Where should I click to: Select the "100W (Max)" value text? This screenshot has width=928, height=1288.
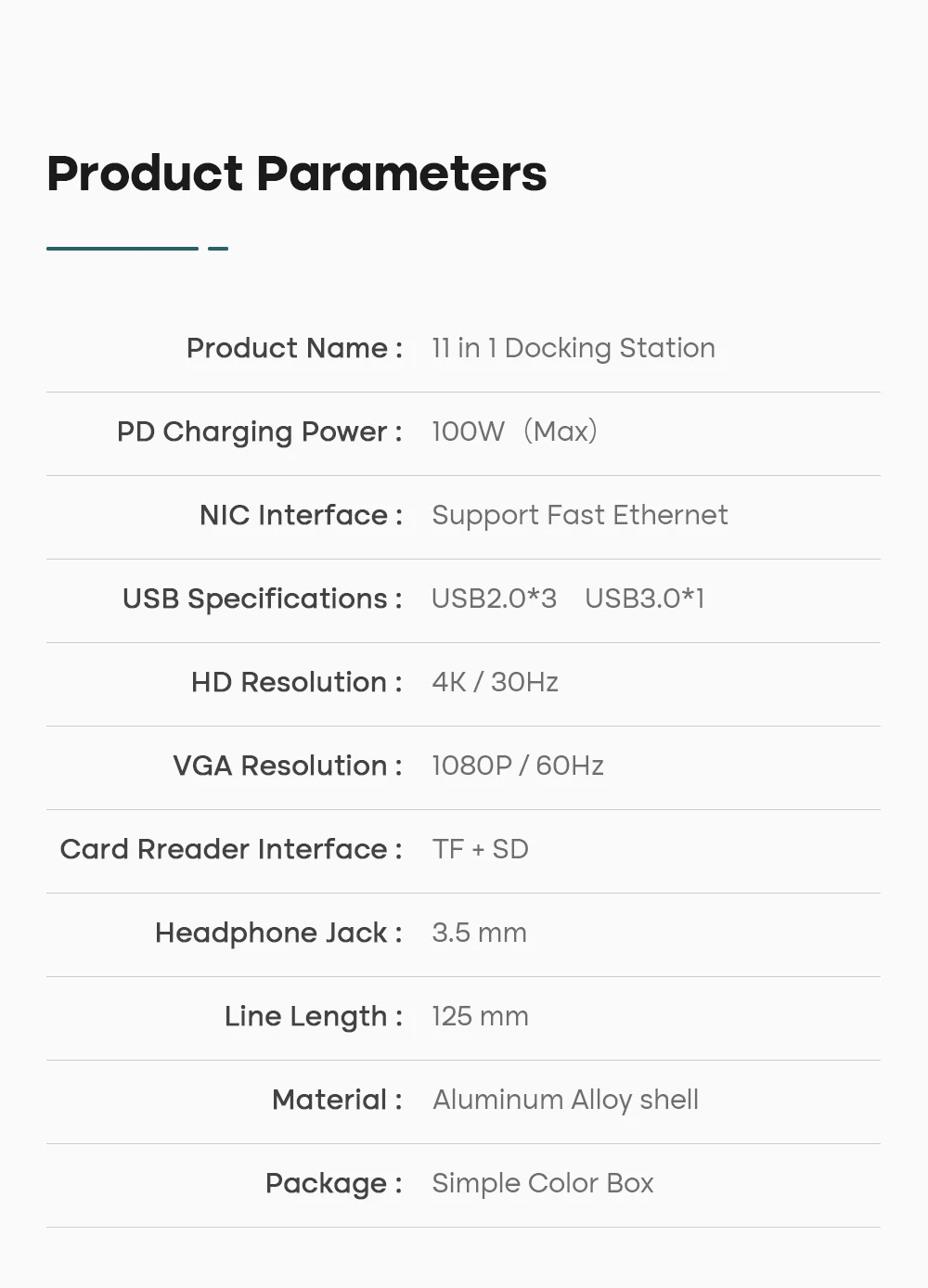pyautogui.click(x=514, y=431)
